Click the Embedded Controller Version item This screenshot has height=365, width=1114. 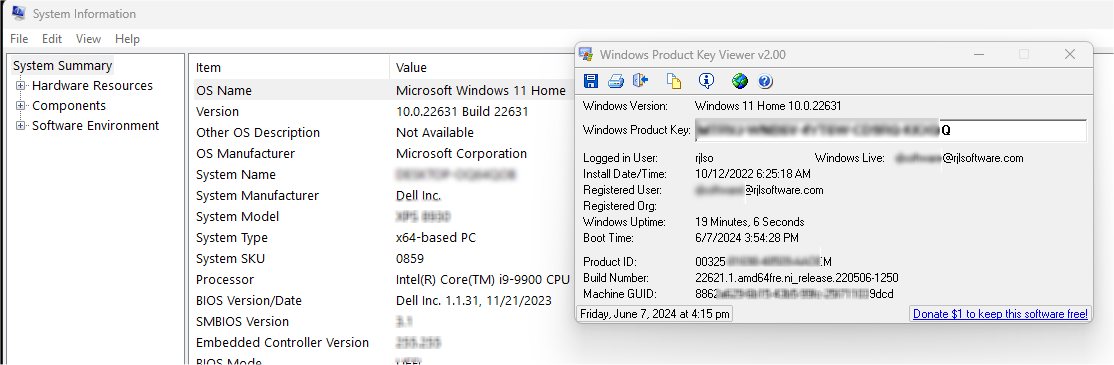coord(283,342)
